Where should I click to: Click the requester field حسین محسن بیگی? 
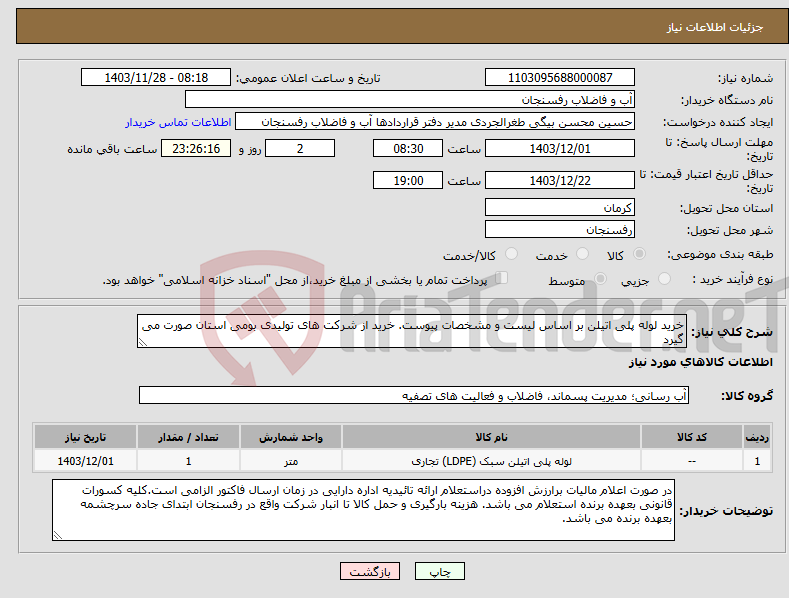click(x=435, y=121)
